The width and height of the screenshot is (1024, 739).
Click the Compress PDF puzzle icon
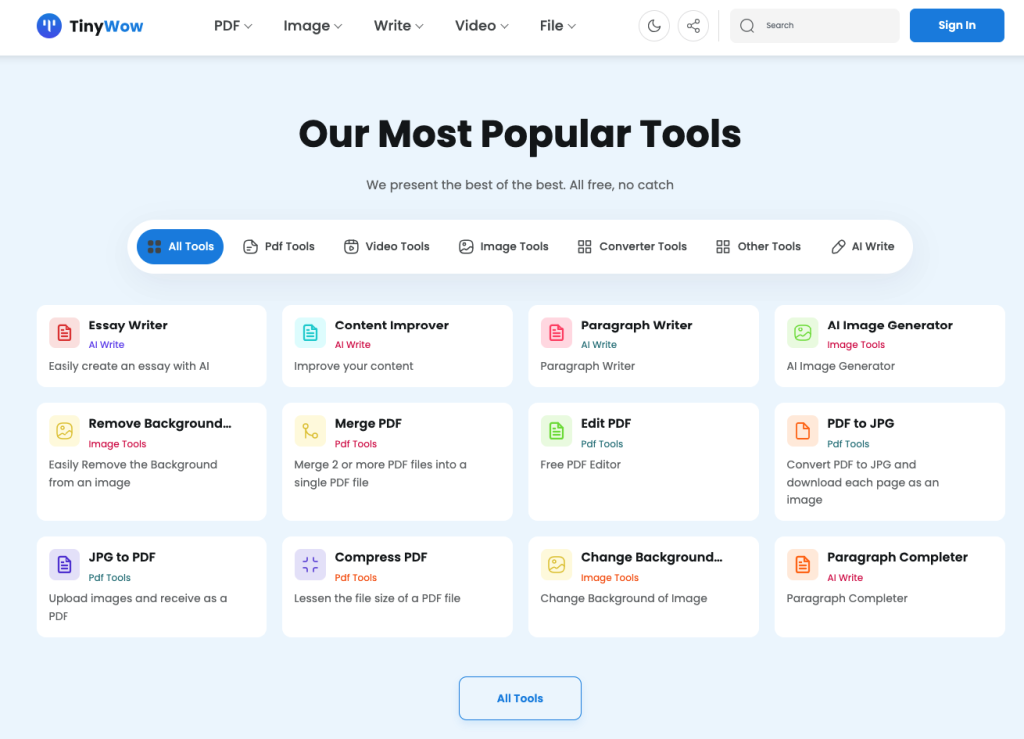[x=310, y=564]
